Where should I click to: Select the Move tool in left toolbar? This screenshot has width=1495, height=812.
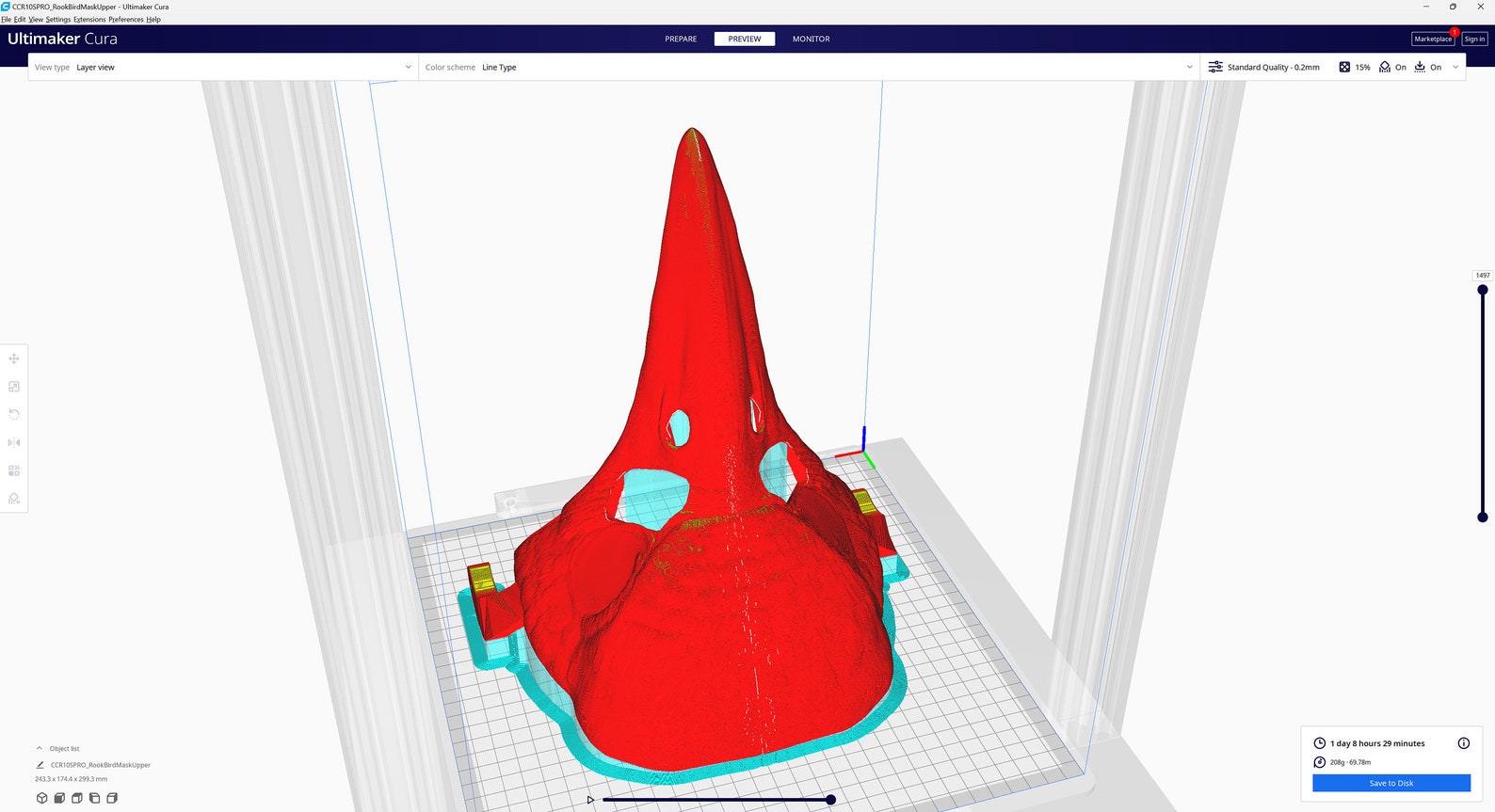[x=14, y=358]
